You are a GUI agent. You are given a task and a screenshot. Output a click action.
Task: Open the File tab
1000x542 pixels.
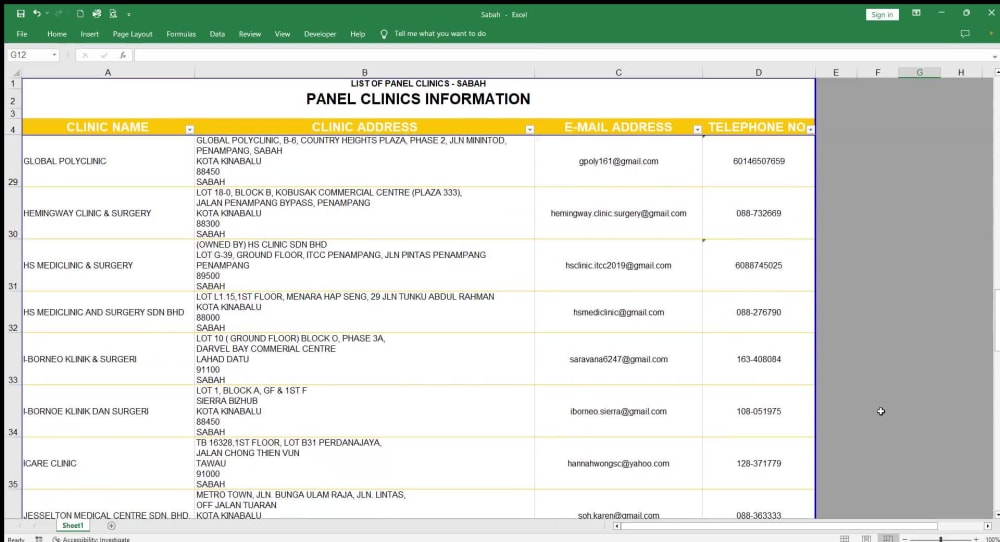click(22, 34)
